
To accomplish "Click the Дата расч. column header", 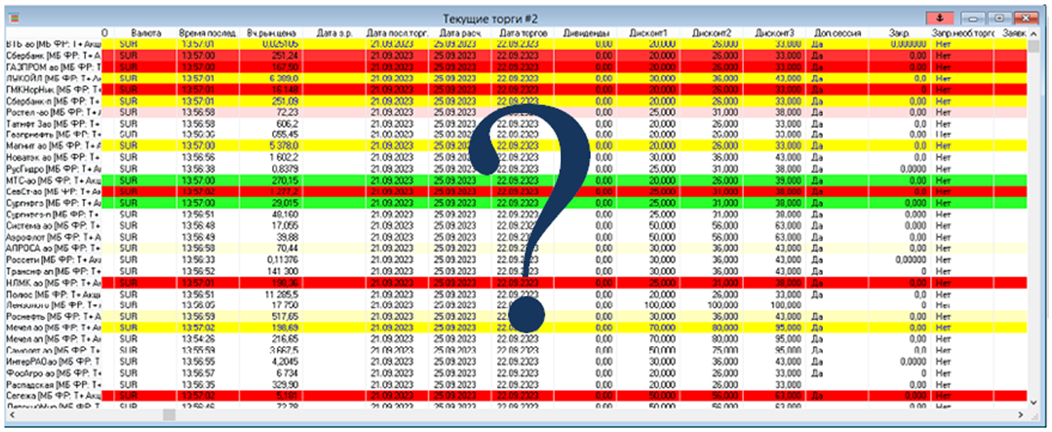I will click(460, 32).
